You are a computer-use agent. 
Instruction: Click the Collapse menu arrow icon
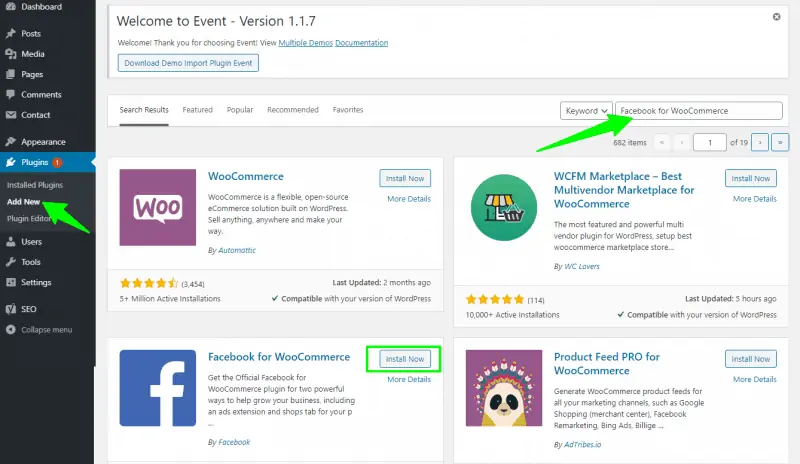pyautogui.click(x=11, y=330)
